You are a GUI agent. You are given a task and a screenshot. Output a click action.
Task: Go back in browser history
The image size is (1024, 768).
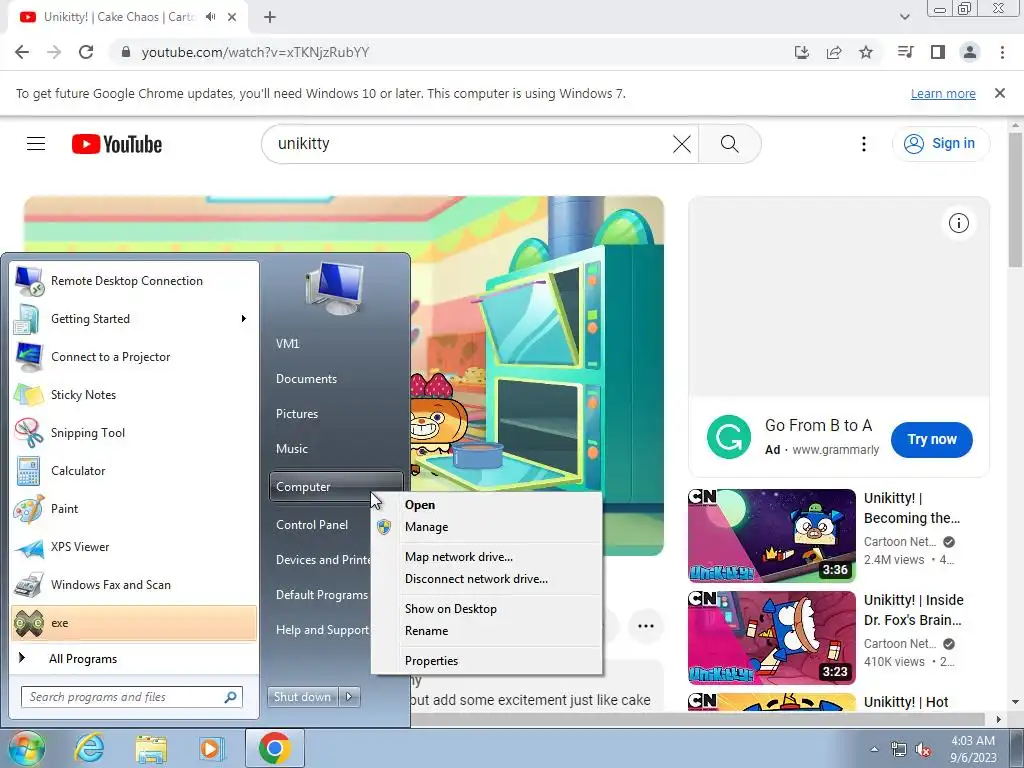pyautogui.click(x=22, y=52)
